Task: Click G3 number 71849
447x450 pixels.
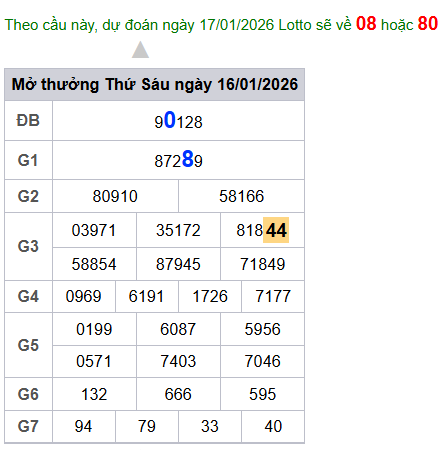Action: [x=263, y=264]
